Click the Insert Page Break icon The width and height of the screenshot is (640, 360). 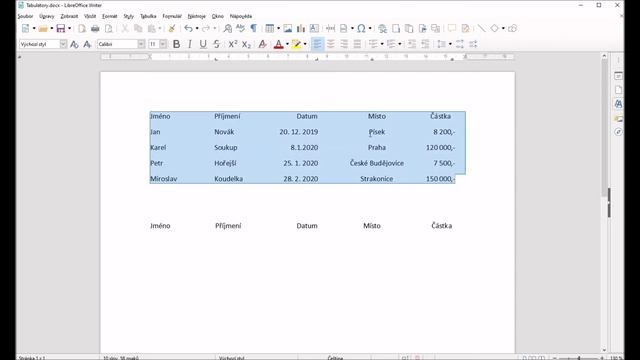[330, 28]
